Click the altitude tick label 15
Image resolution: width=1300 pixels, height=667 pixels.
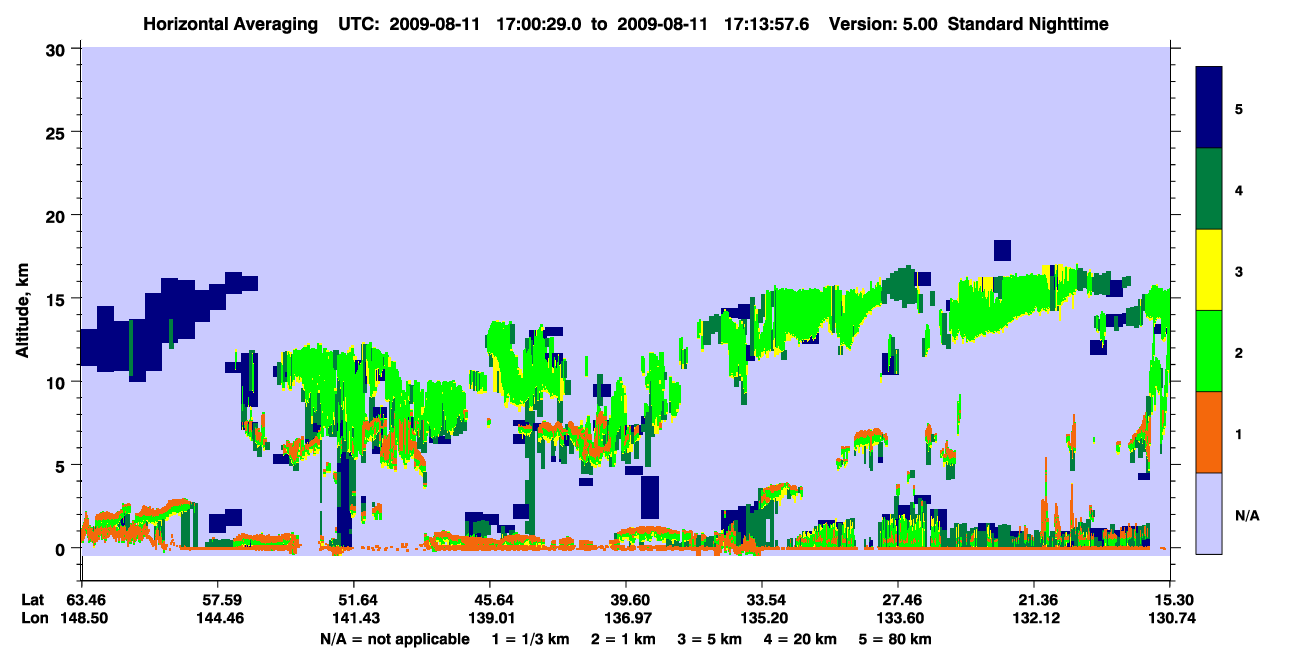(x=58, y=299)
